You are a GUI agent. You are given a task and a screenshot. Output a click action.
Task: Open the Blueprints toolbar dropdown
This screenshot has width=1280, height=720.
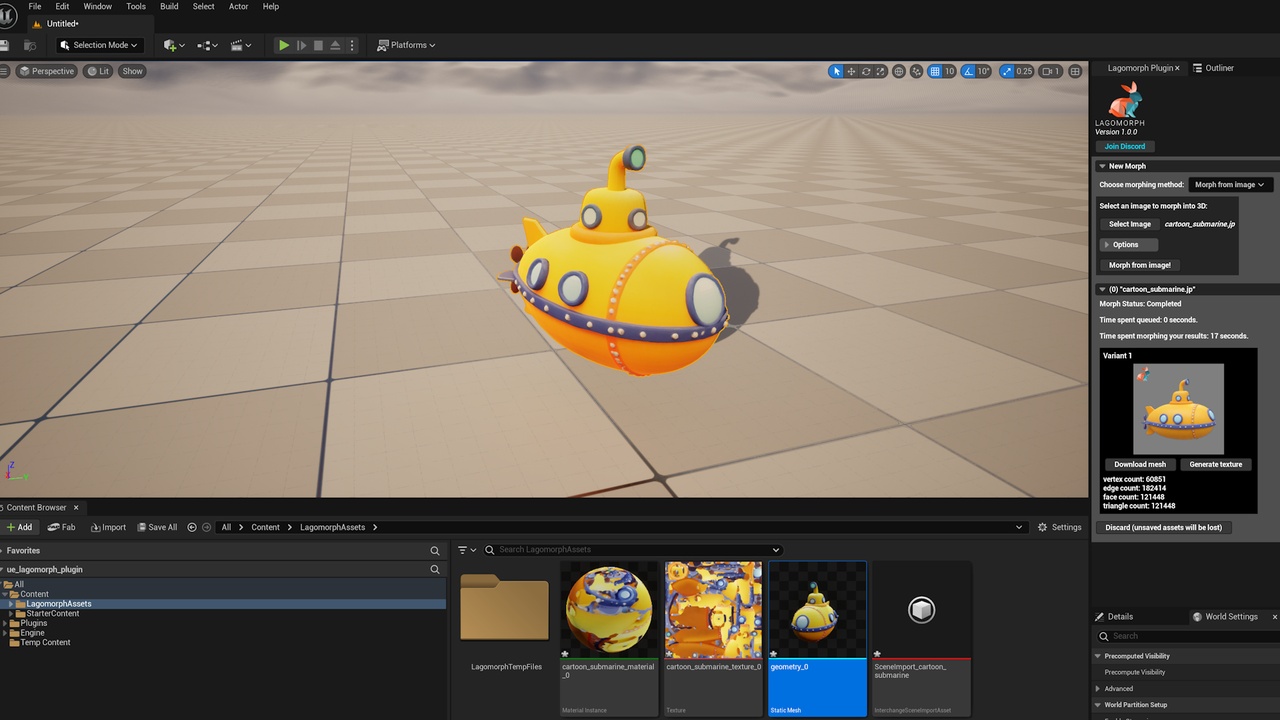coord(207,45)
